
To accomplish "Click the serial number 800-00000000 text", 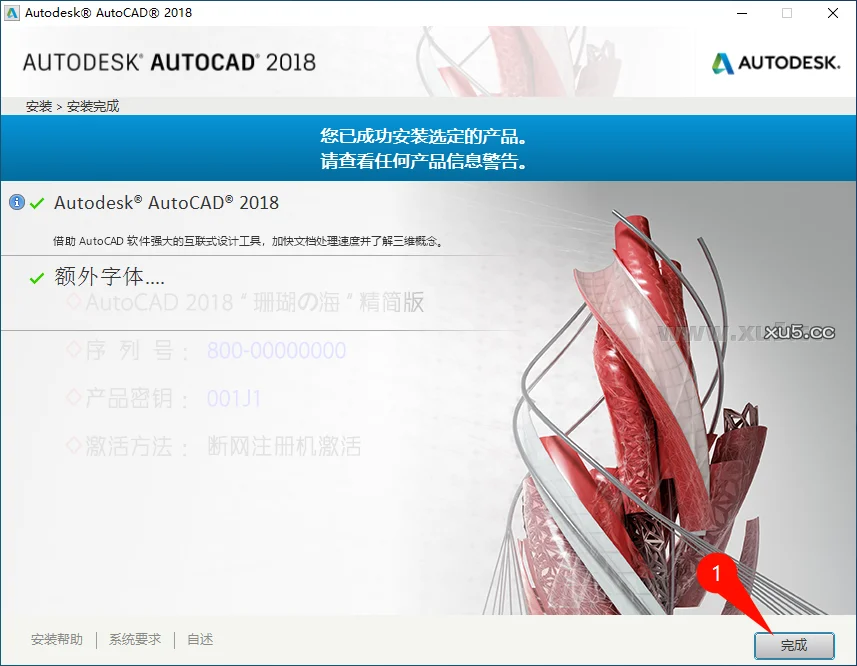I will tap(276, 351).
